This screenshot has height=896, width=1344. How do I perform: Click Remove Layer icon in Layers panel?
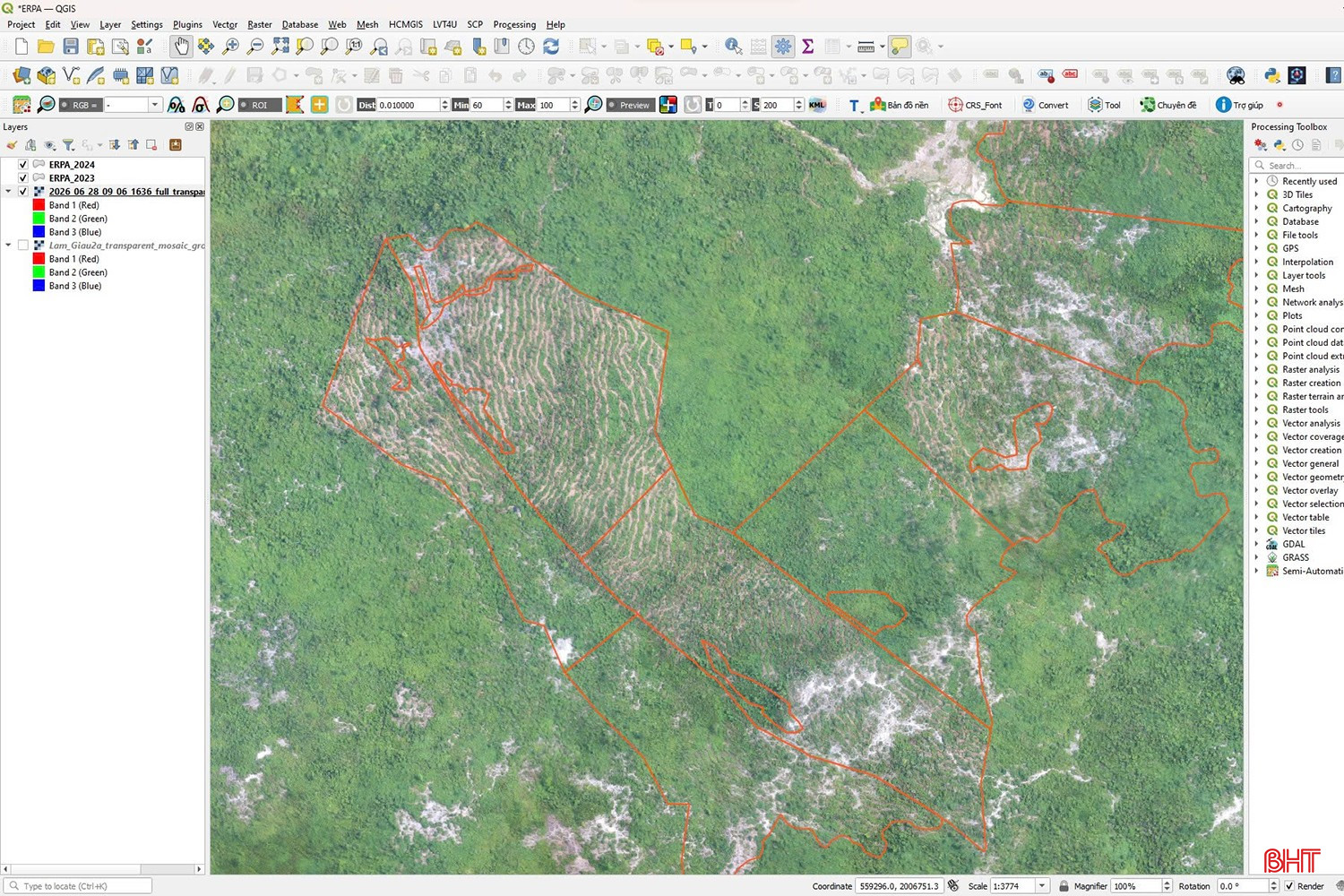point(151,144)
